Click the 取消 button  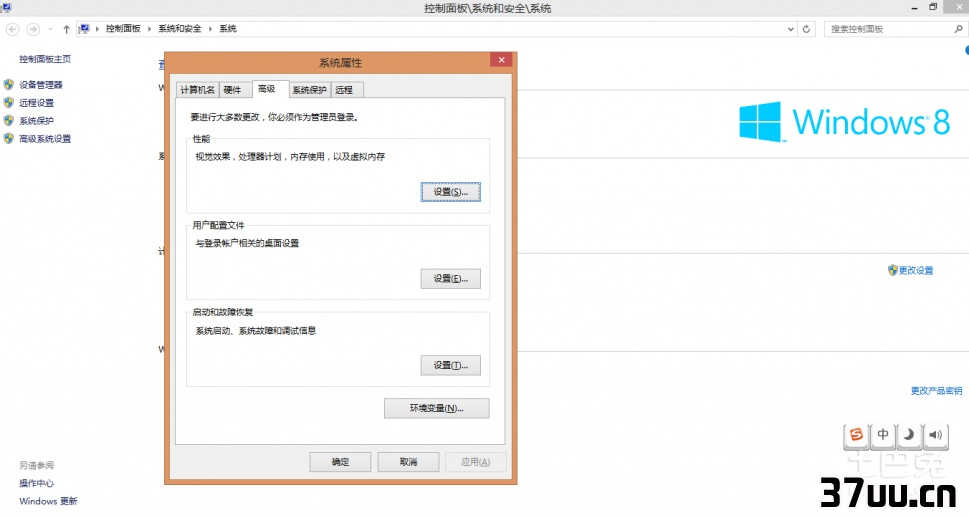(x=408, y=462)
